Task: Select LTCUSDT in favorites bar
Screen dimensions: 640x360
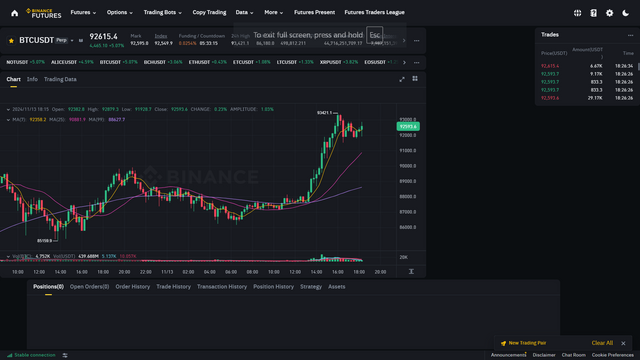Action: (x=295, y=62)
